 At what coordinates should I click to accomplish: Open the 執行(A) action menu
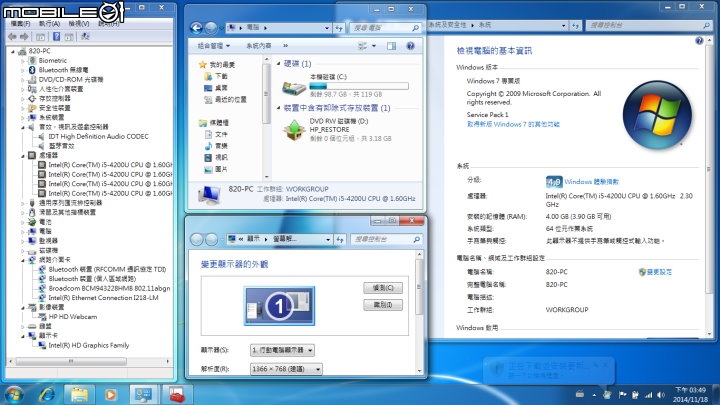click(x=49, y=23)
